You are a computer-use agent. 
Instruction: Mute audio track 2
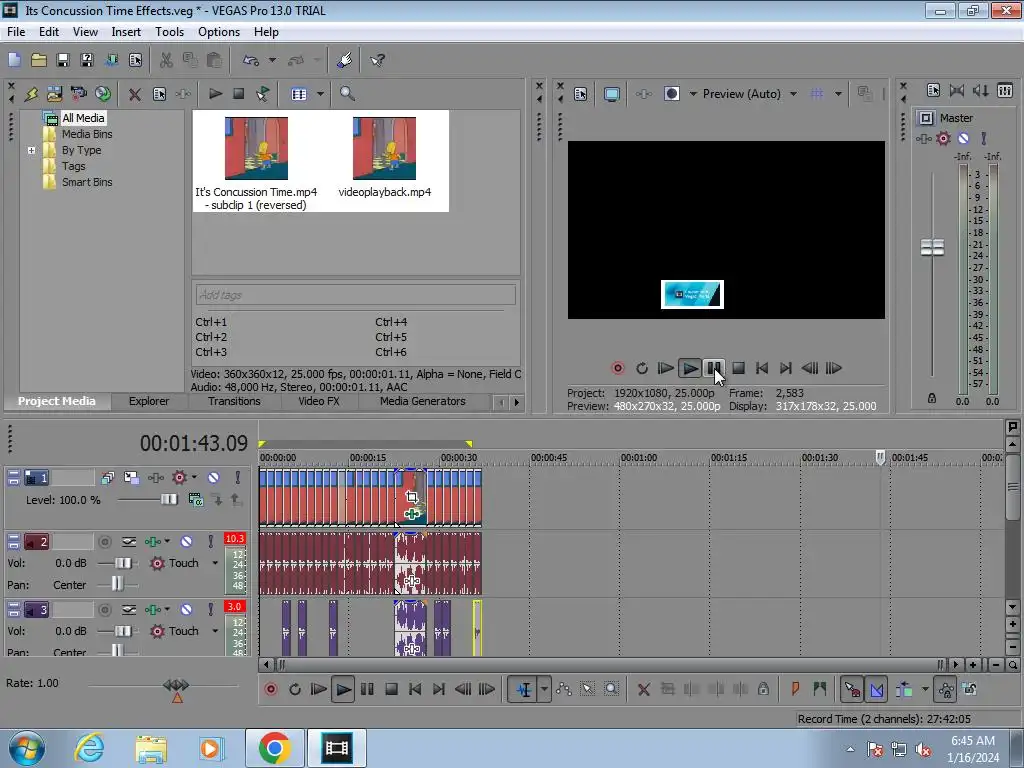[x=186, y=541]
